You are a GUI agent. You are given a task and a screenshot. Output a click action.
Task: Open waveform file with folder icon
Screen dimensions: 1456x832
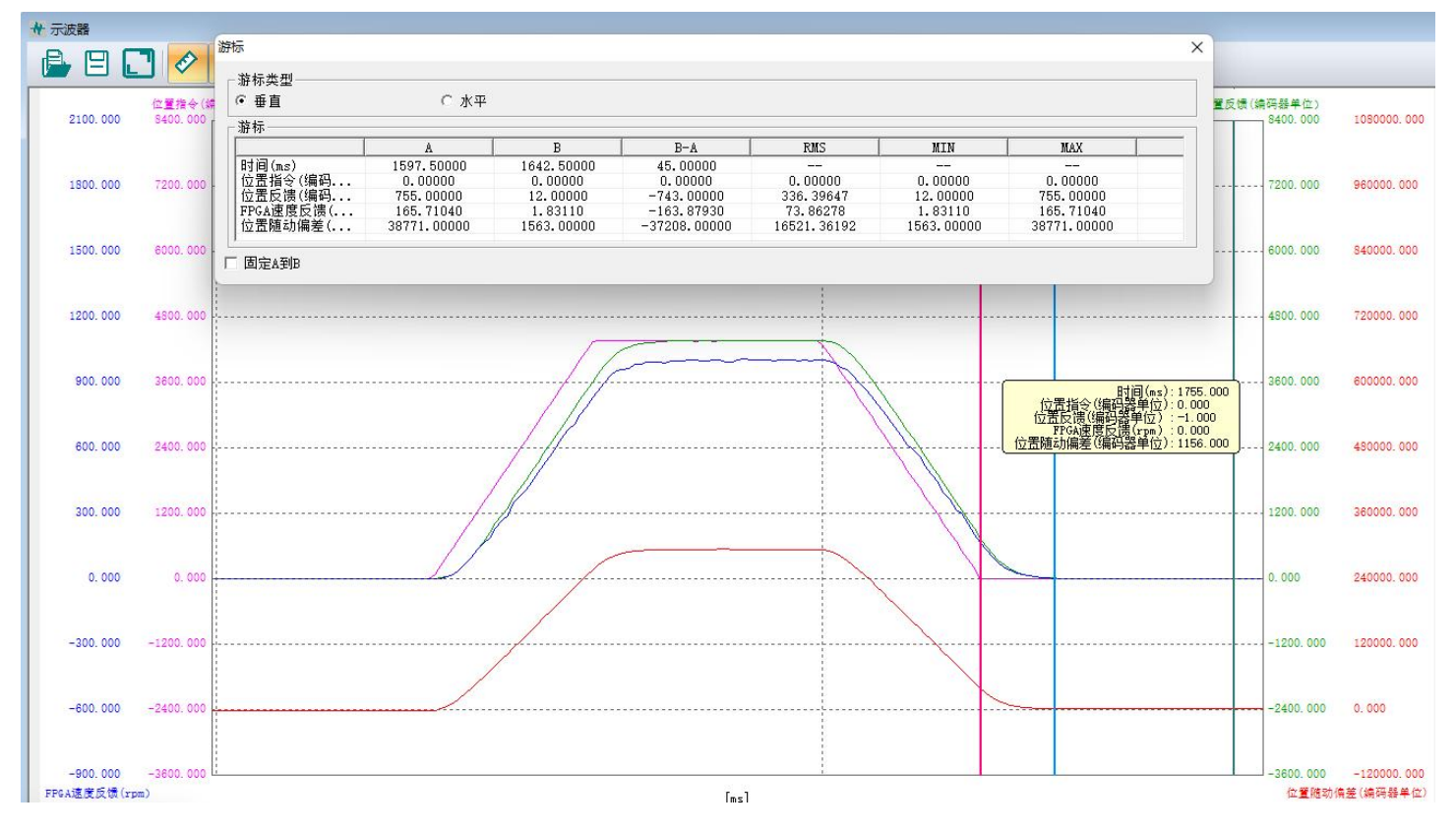[x=56, y=64]
